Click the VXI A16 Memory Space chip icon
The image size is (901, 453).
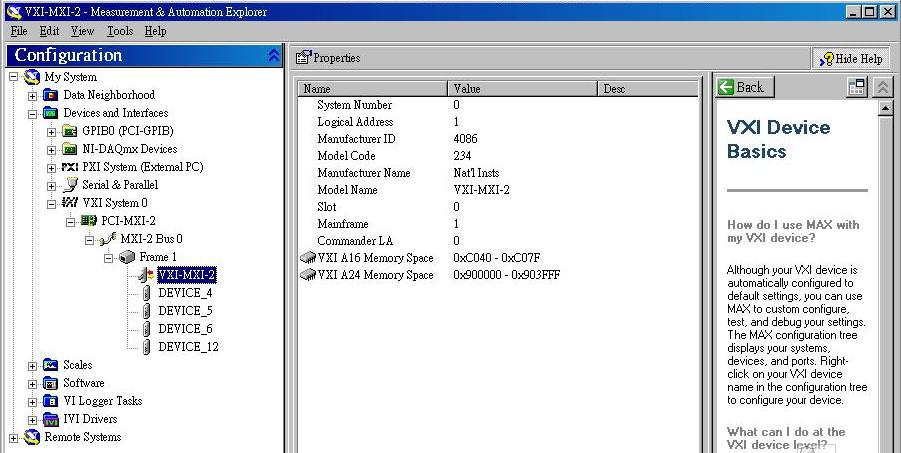(x=308, y=258)
